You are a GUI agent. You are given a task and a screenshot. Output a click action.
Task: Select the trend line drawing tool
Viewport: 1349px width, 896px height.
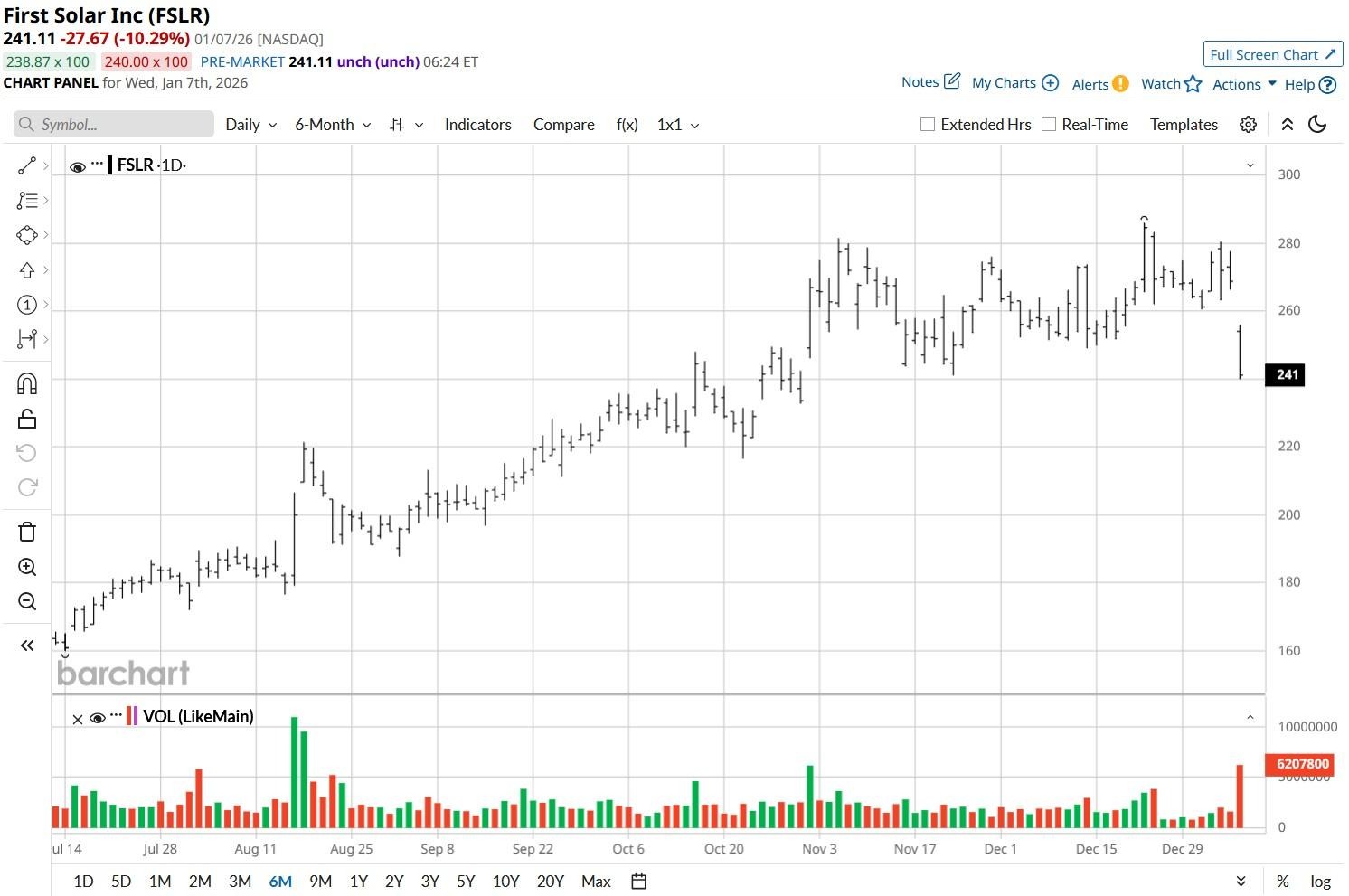(27, 165)
